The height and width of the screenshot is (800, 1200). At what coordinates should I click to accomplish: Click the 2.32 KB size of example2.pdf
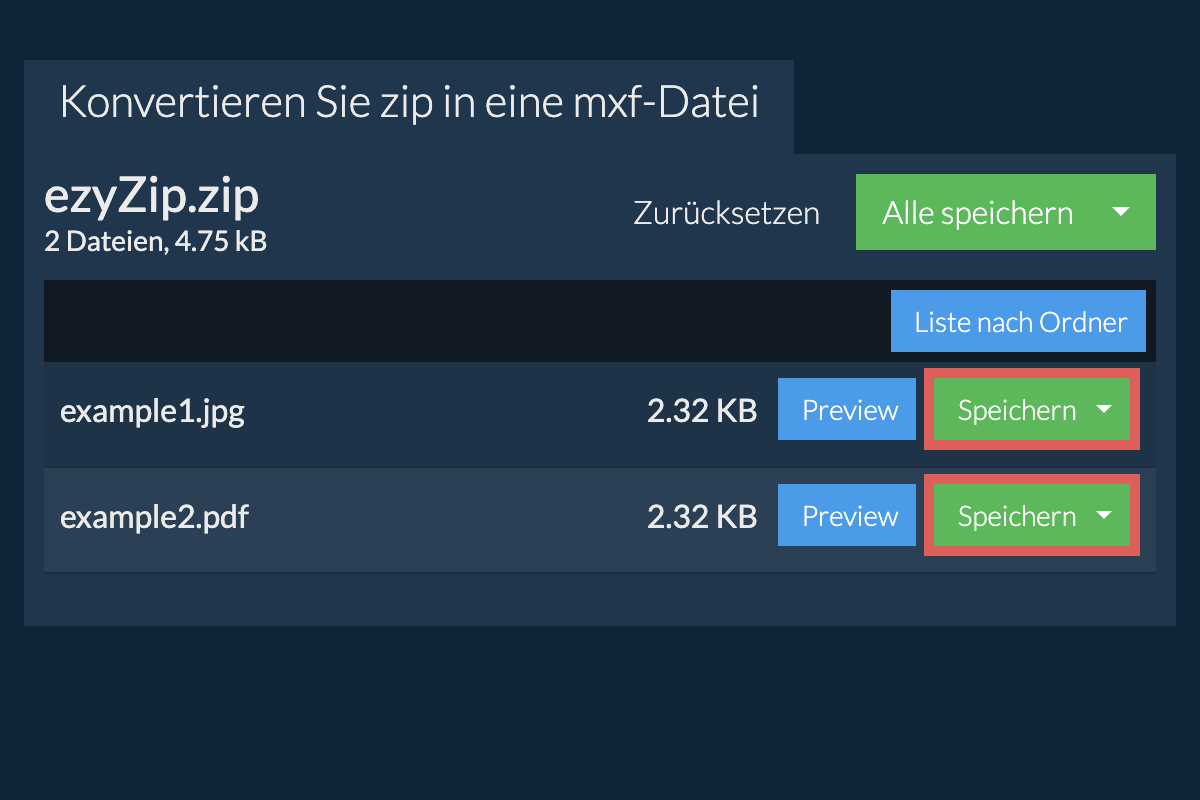point(701,517)
